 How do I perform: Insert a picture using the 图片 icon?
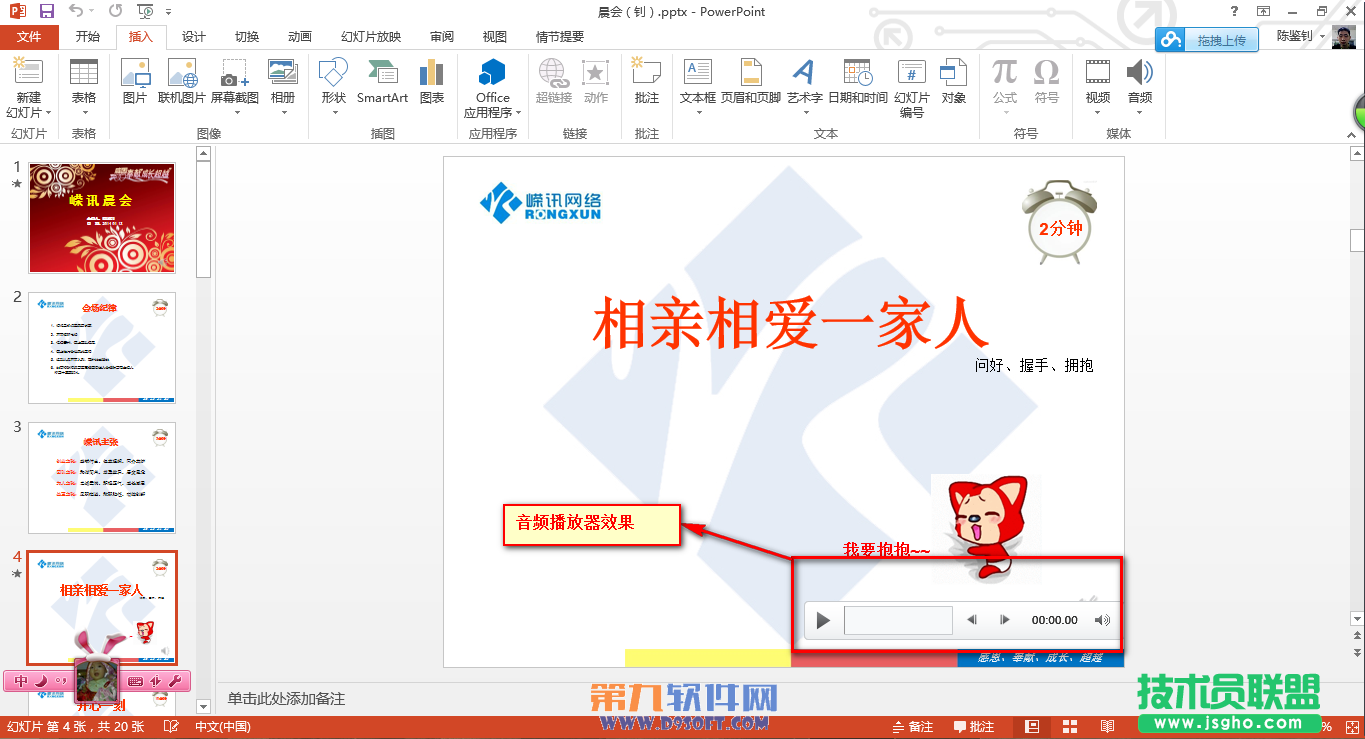[135, 80]
